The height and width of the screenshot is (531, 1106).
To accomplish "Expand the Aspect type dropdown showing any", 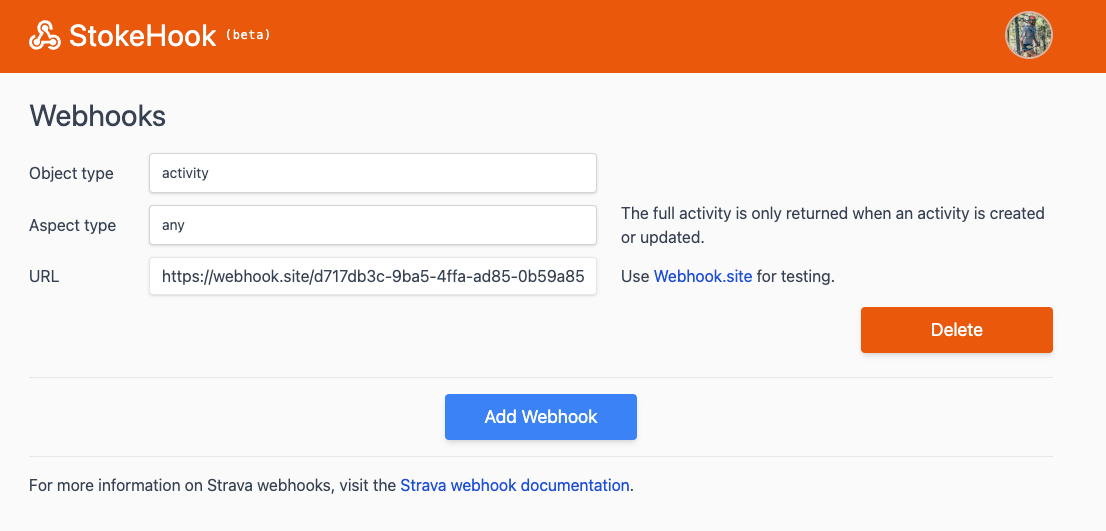I will tap(372, 225).
